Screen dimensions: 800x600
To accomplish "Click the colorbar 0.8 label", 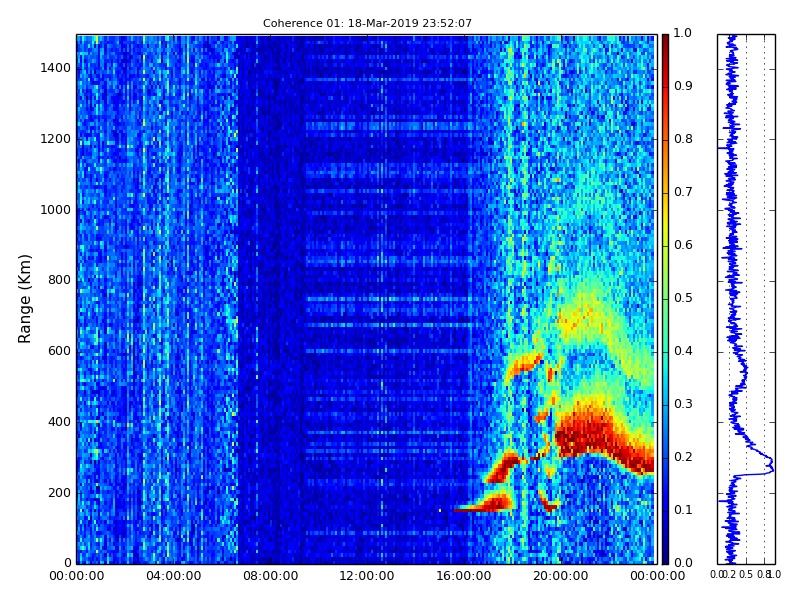I will 683,139.
